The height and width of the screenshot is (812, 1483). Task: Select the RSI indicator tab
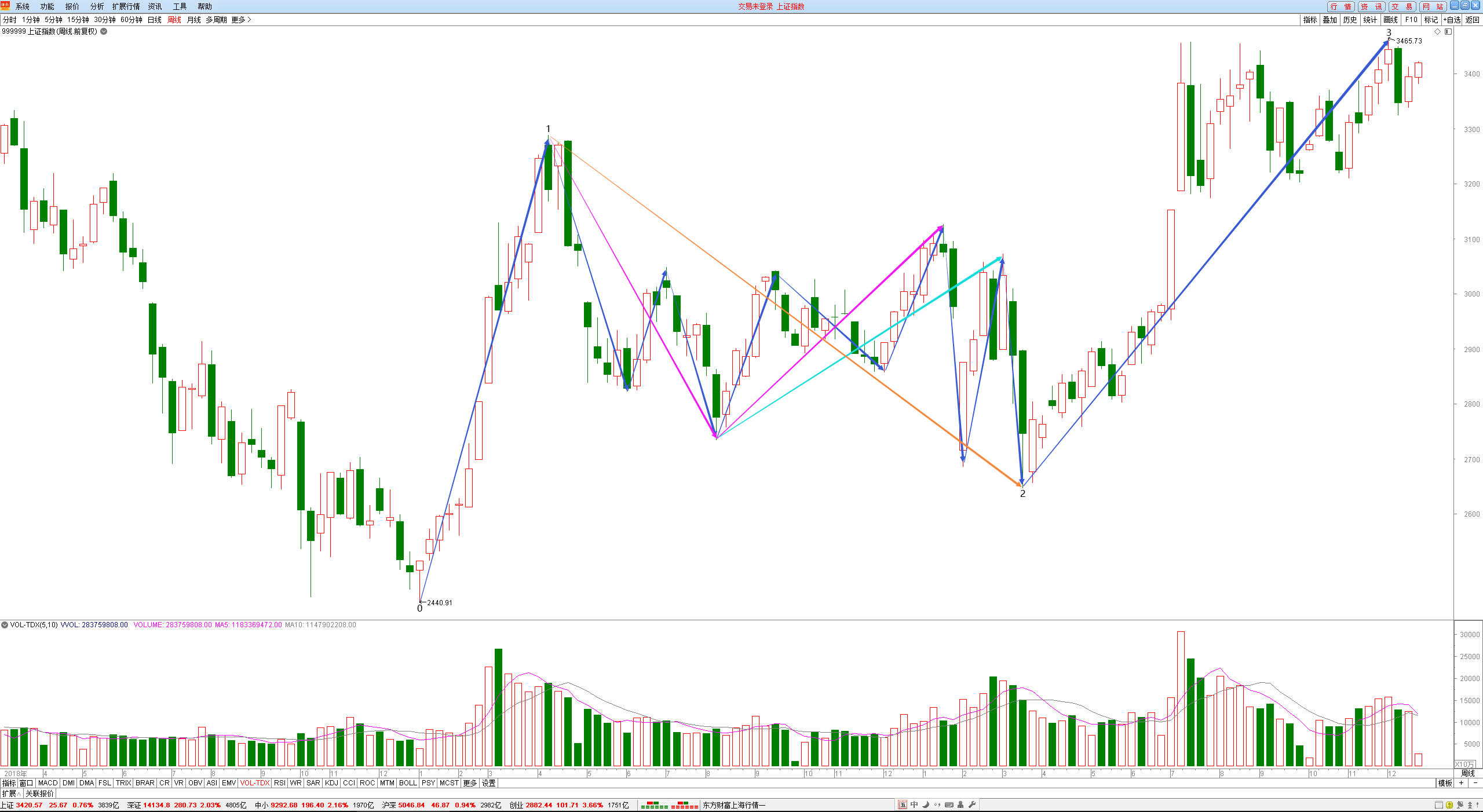point(280,783)
